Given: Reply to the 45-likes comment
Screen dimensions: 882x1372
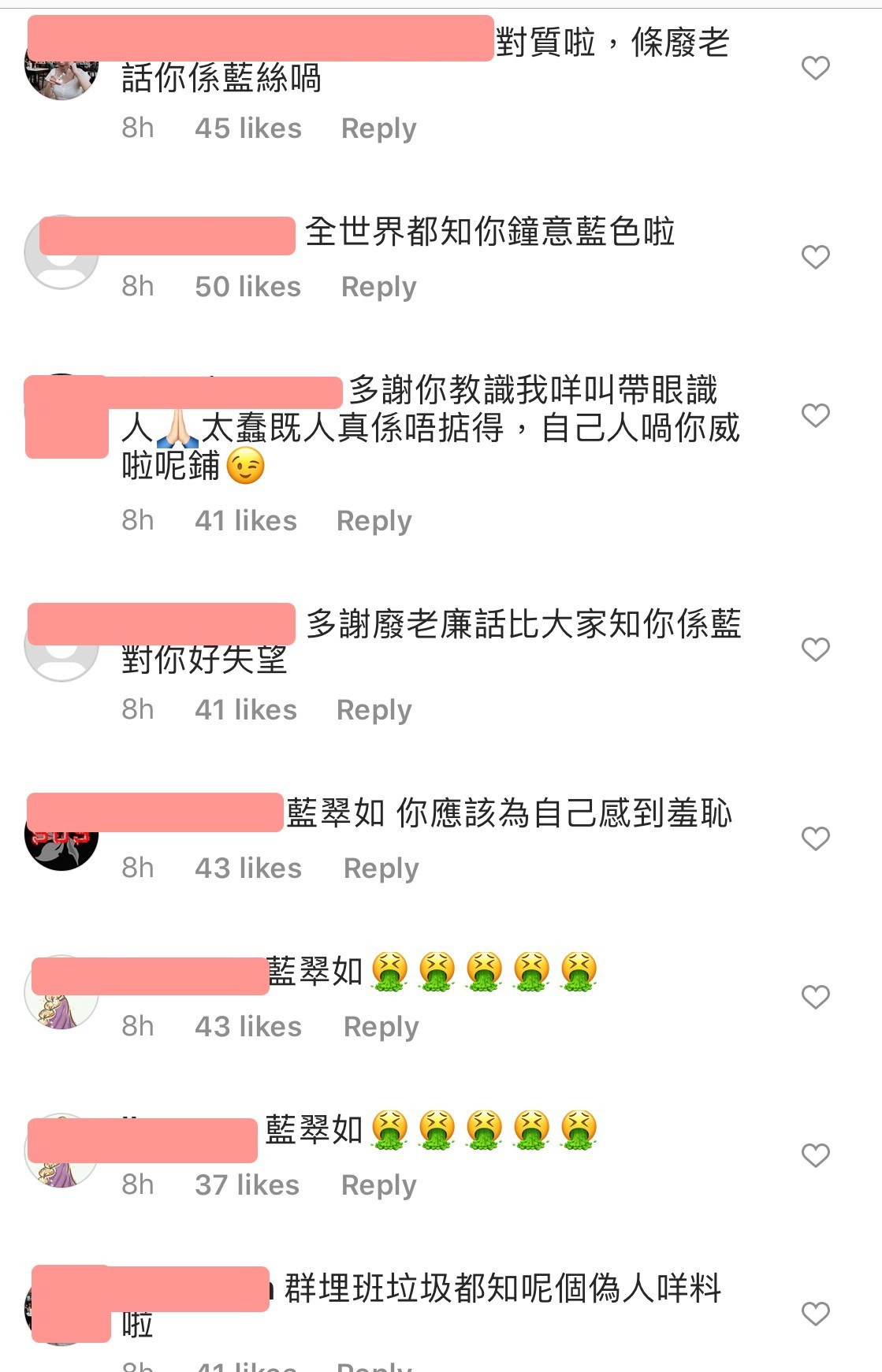Looking at the screenshot, I should click(378, 128).
